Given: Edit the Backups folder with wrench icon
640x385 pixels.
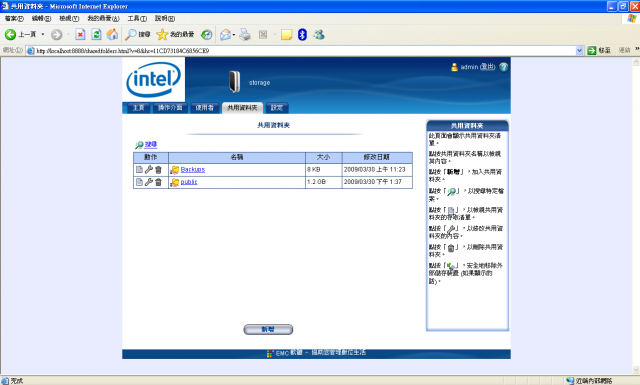Looking at the screenshot, I should pos(149,169).
